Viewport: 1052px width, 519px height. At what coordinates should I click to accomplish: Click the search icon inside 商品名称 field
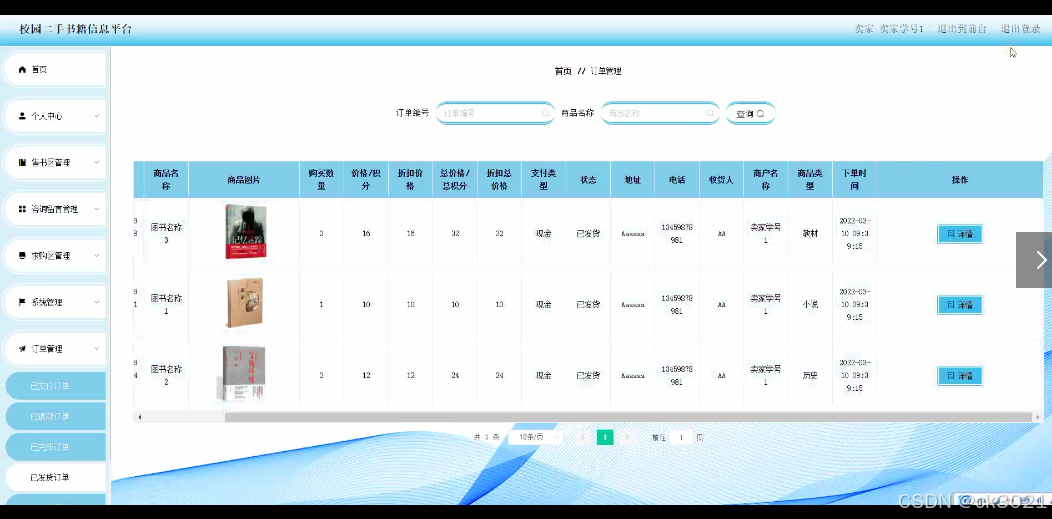pos(710,113)
